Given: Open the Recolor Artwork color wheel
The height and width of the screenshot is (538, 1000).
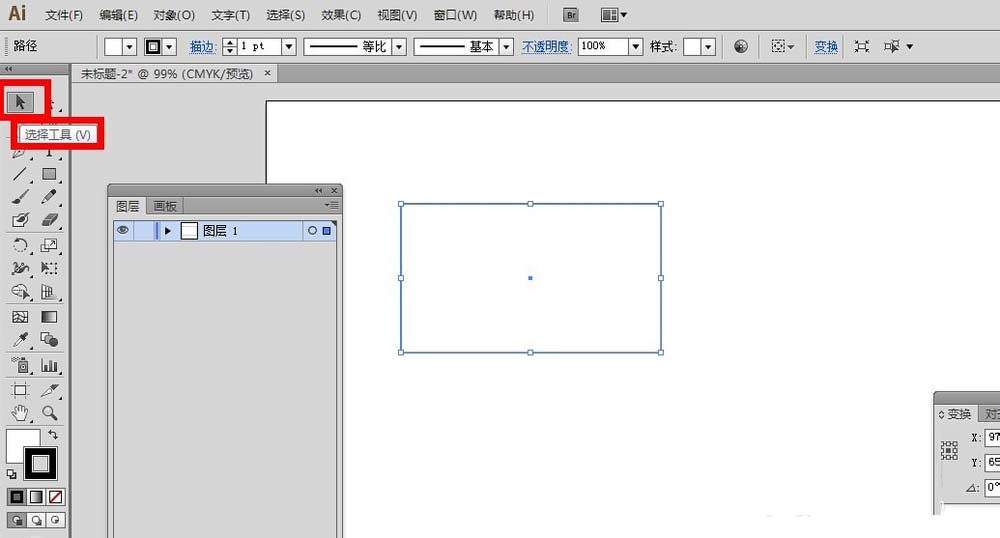Looking at the screenshot, I should pos(740,47).
